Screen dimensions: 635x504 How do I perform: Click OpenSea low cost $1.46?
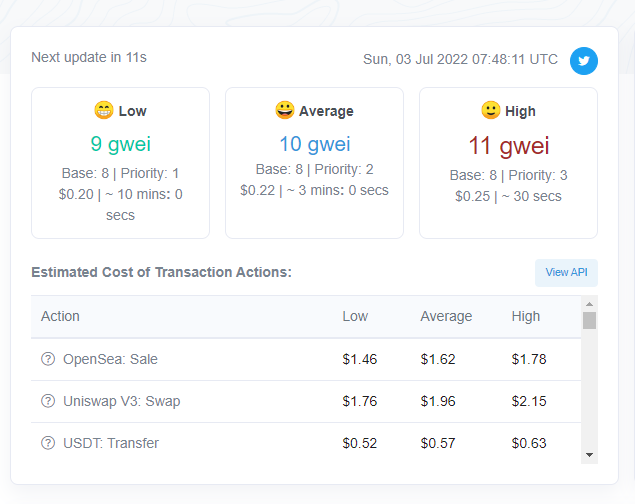click(x=360, y=359)
